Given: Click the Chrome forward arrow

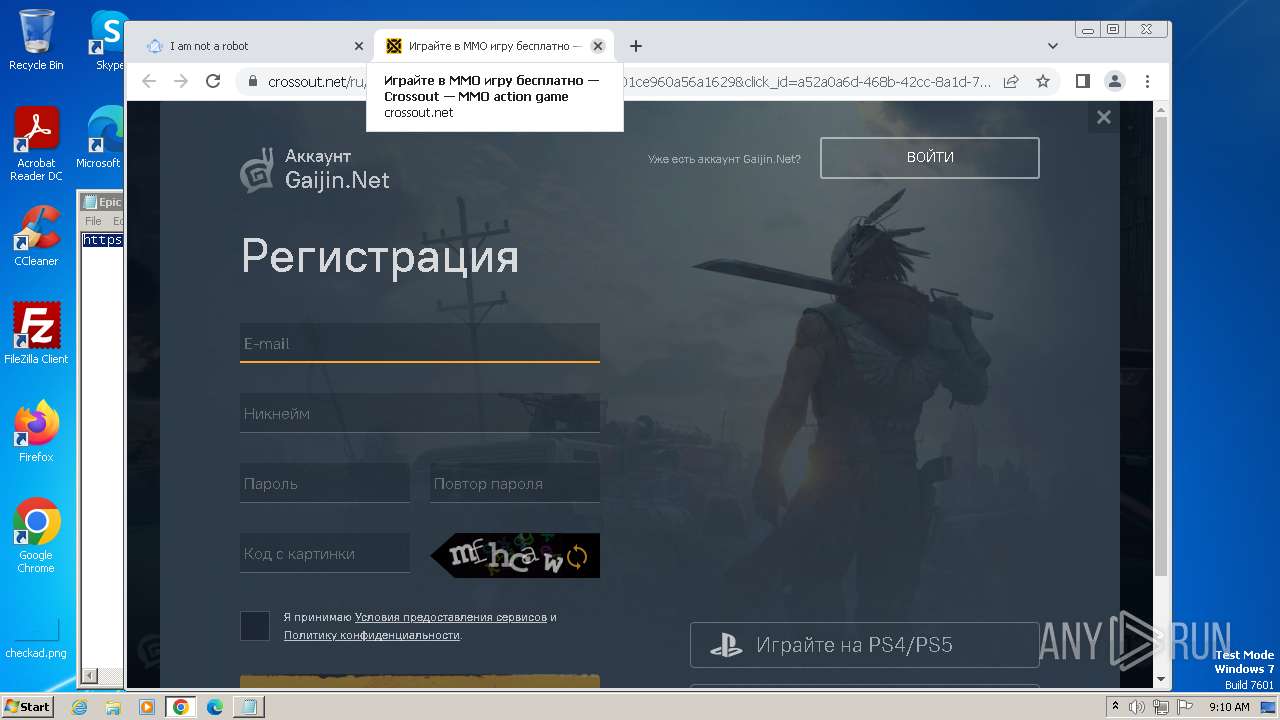Looking at the screenshot, I should coord(181,81).
